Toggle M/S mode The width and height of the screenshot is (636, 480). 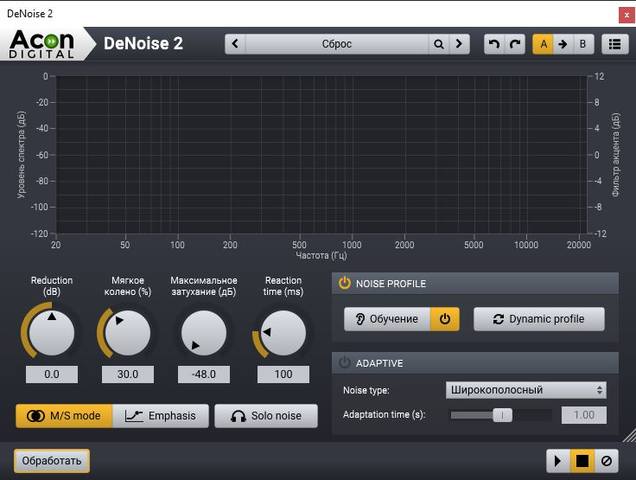pos(64,416)
